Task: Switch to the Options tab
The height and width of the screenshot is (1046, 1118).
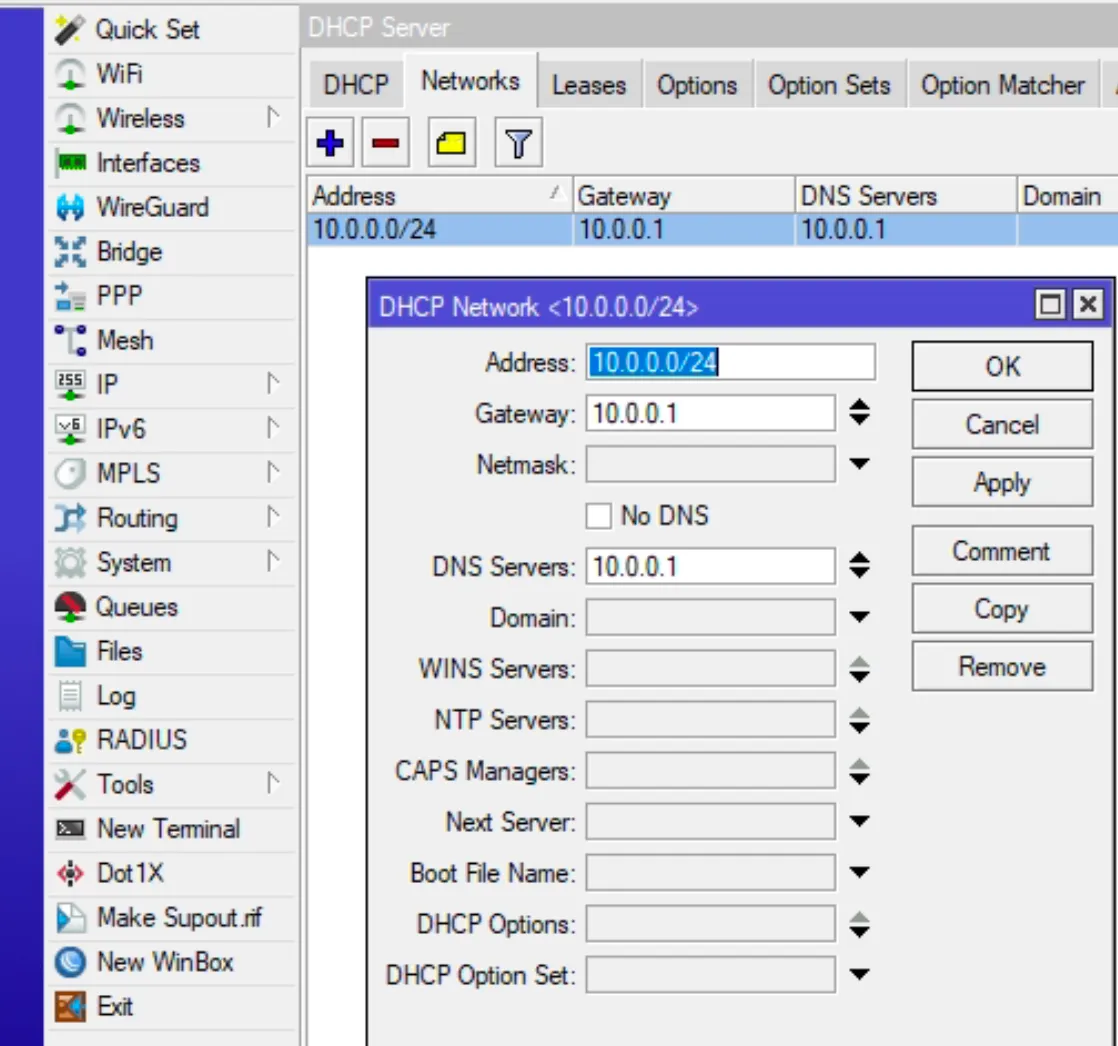Action: coord(697,85)
